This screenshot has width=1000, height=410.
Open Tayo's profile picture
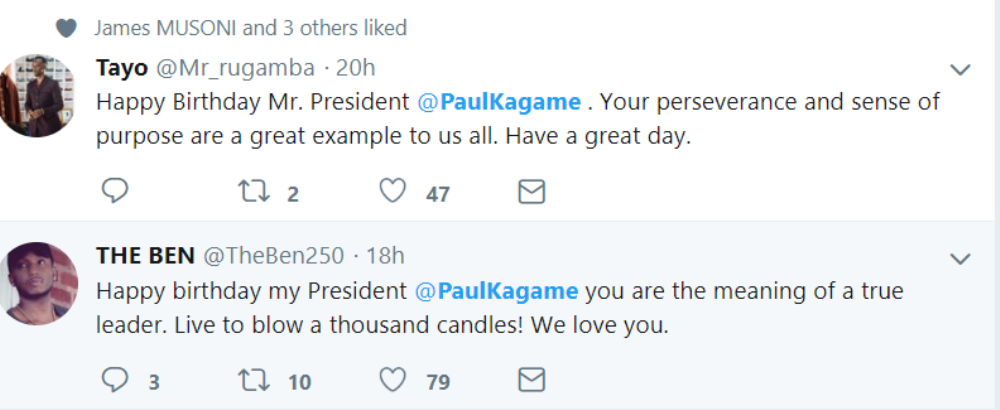tap(36, 96)
